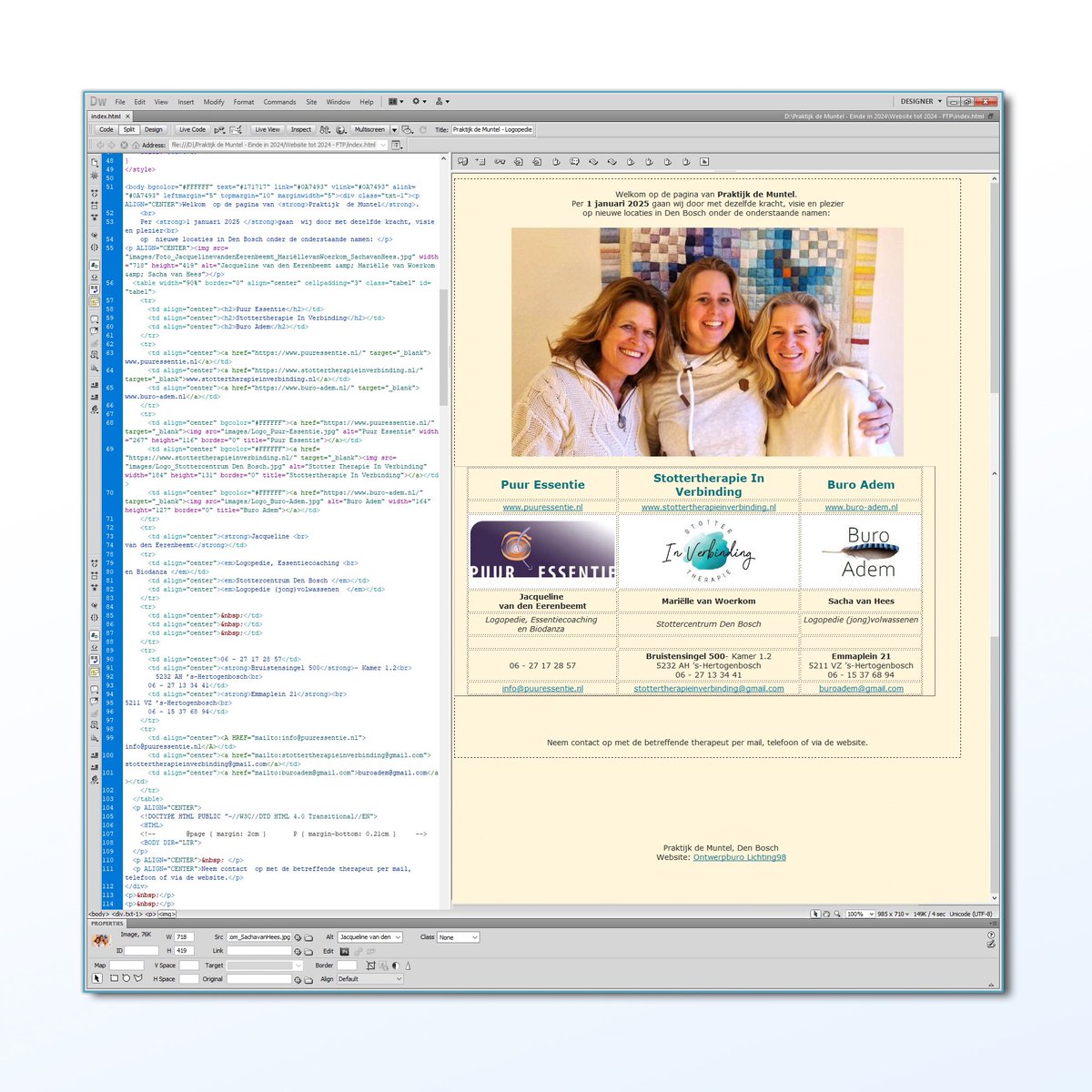1092x1092 pixels.
Task: Click the Src point-to-file icon
Action: [x=298, y=937]
